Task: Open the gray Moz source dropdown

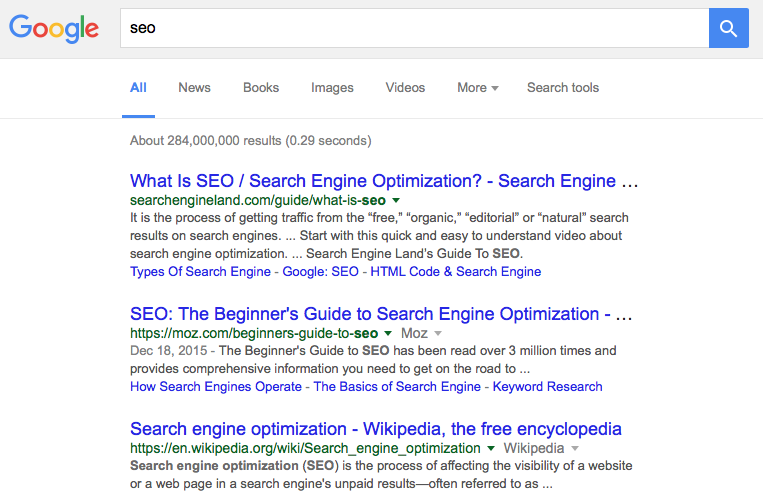Action: pos(420,333)
